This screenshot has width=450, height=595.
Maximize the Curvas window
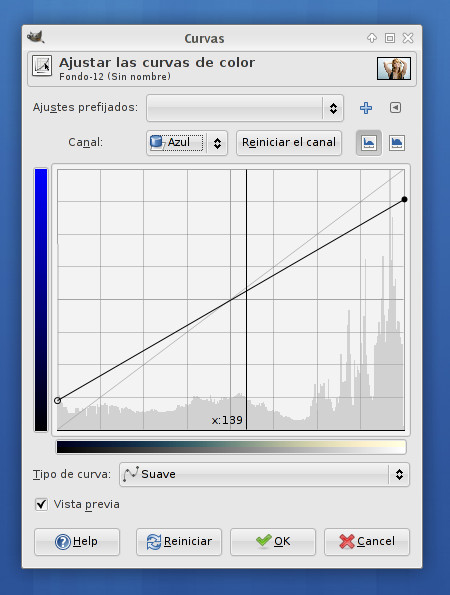[x=390, y=38]
